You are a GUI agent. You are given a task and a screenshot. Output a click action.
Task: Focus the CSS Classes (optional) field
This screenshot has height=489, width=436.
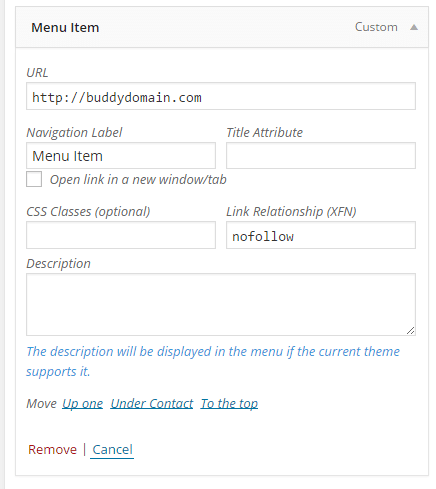(x=121, y=235)
